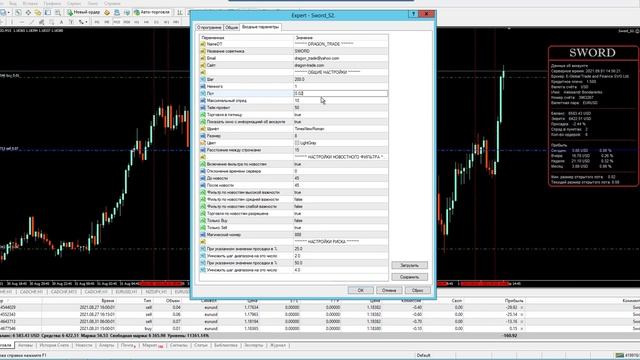Click the help '?' button in Expert dialog
Image resolution: width=640 pixels, height=360 pixels.
[413, 14]
